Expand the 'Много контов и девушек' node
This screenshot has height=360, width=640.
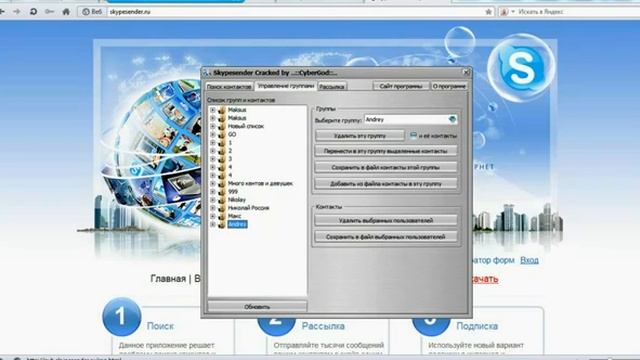click(213, 183)
